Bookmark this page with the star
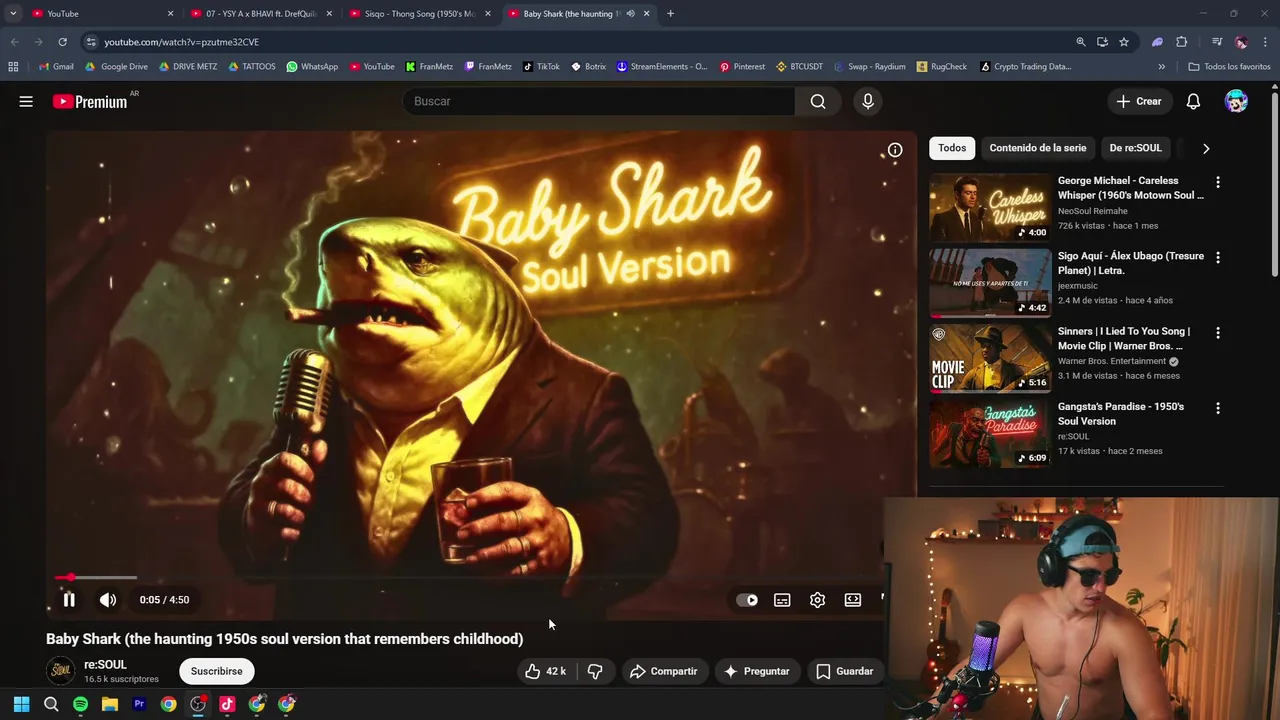 (x=1124, y=42)
